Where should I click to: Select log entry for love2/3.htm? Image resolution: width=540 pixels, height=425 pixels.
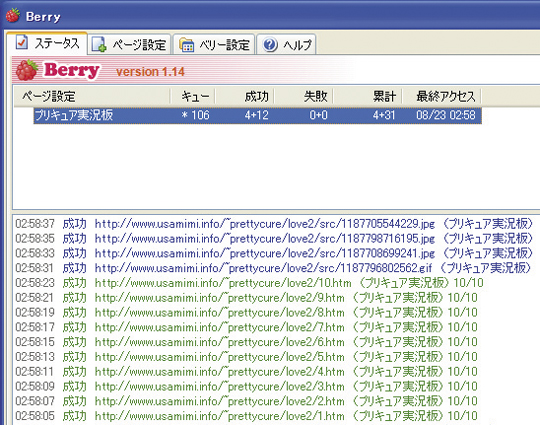click(246, 386)
